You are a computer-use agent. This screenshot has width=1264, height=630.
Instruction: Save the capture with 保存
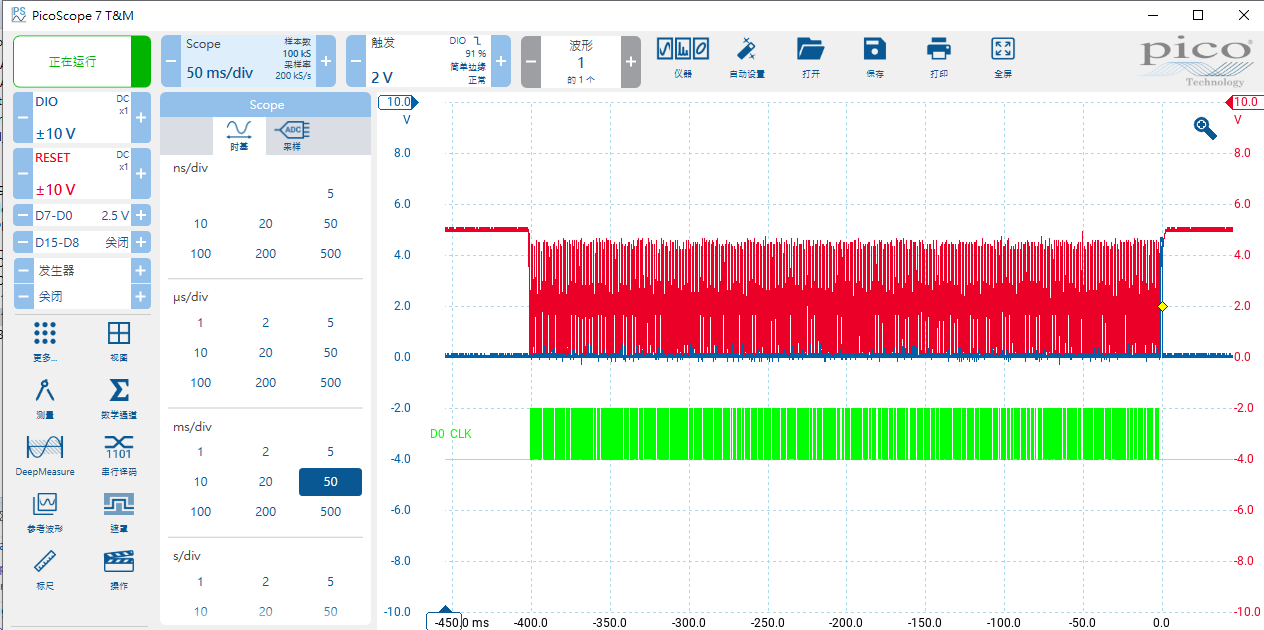pyautogui.click(x=874, y=58)
